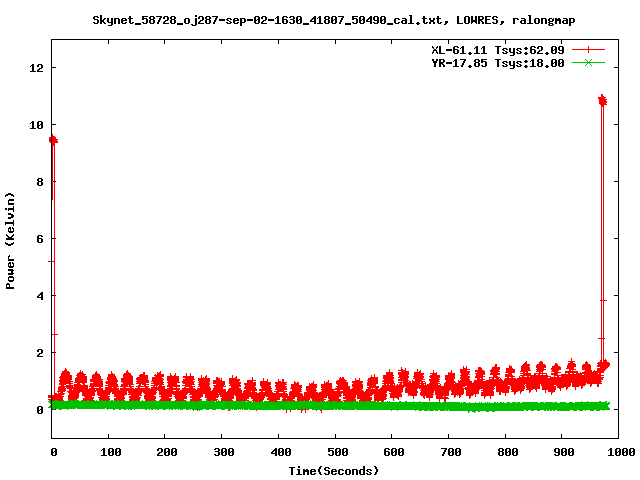Click x-axis tick label 800
Screen dimensions: 640x480
click(507, 452)
